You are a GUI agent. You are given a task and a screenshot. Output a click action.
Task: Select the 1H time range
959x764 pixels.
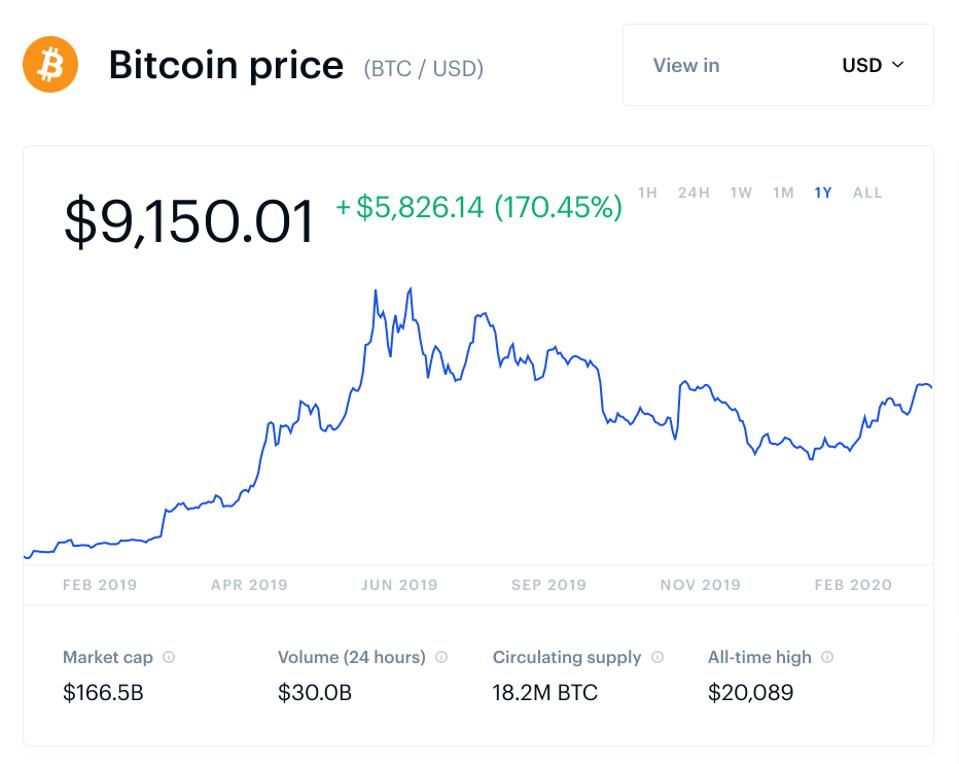point(648,193)
